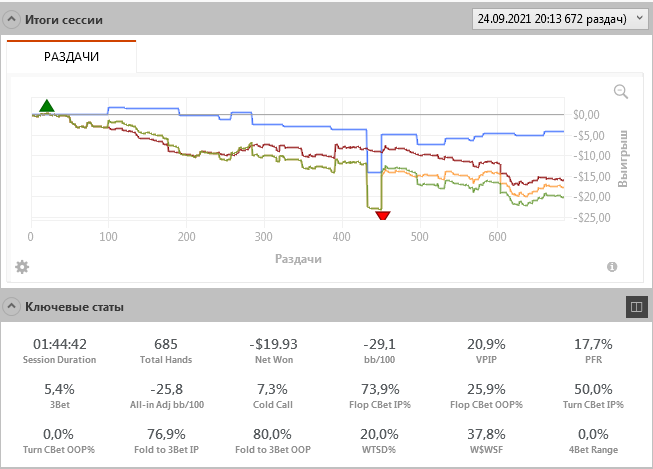653x469 pixels.
Task: Collapse the Ключевые статы panel
Action: point(11,306)
